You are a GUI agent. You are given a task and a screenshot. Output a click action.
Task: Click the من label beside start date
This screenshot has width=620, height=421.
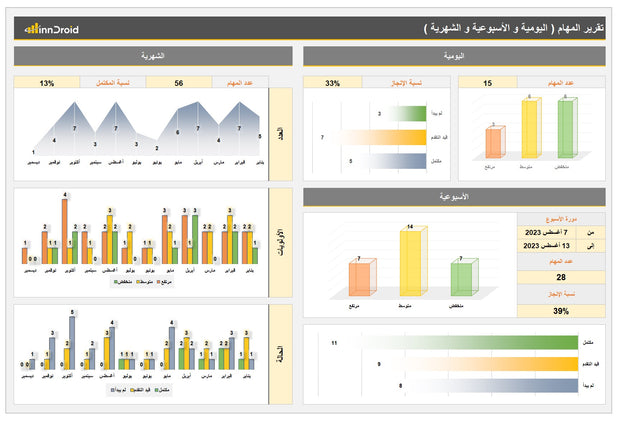(x=590, y=232)
